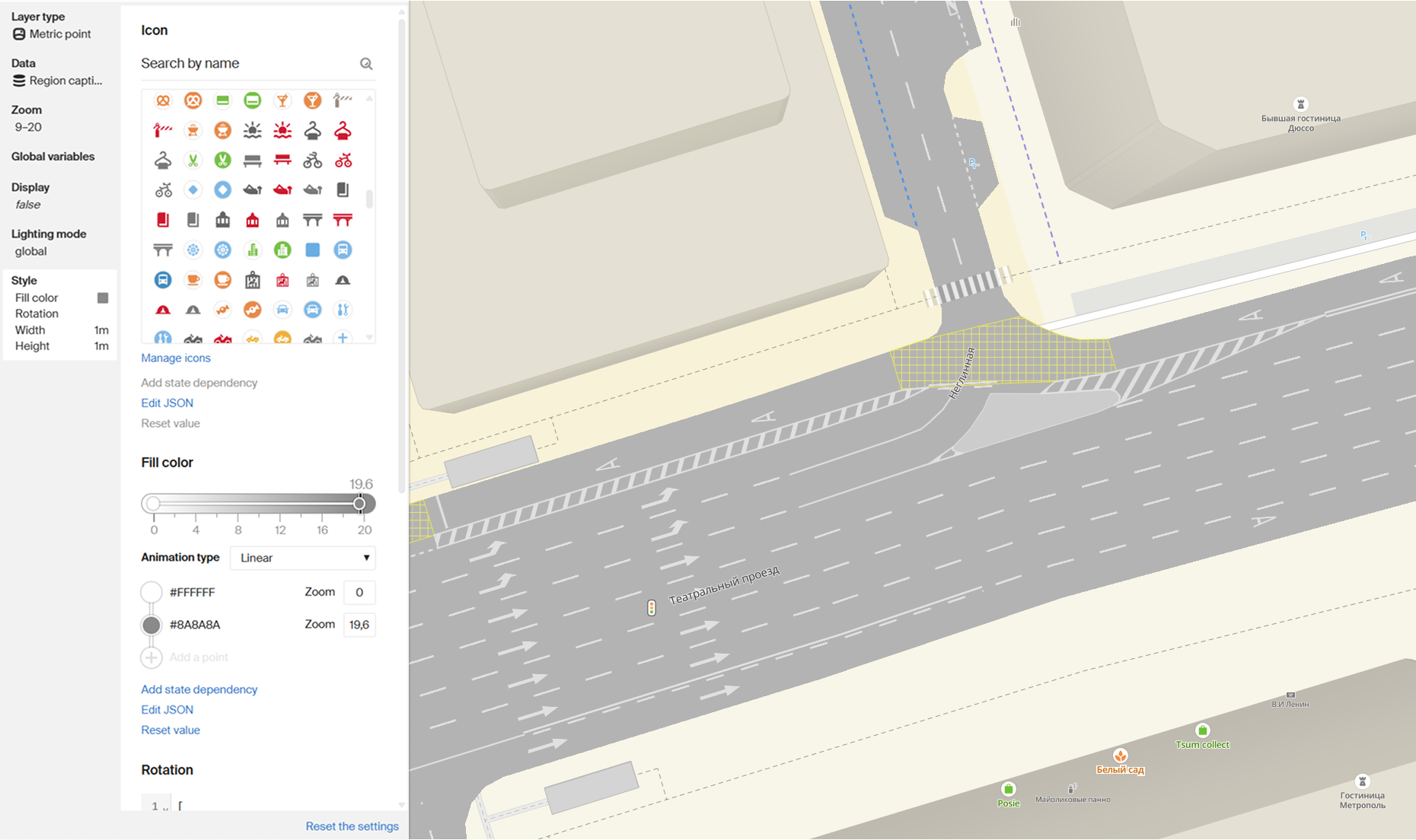Click the Fill color slider right handle
Screen dimensions: 1416x840
(360, 504)
